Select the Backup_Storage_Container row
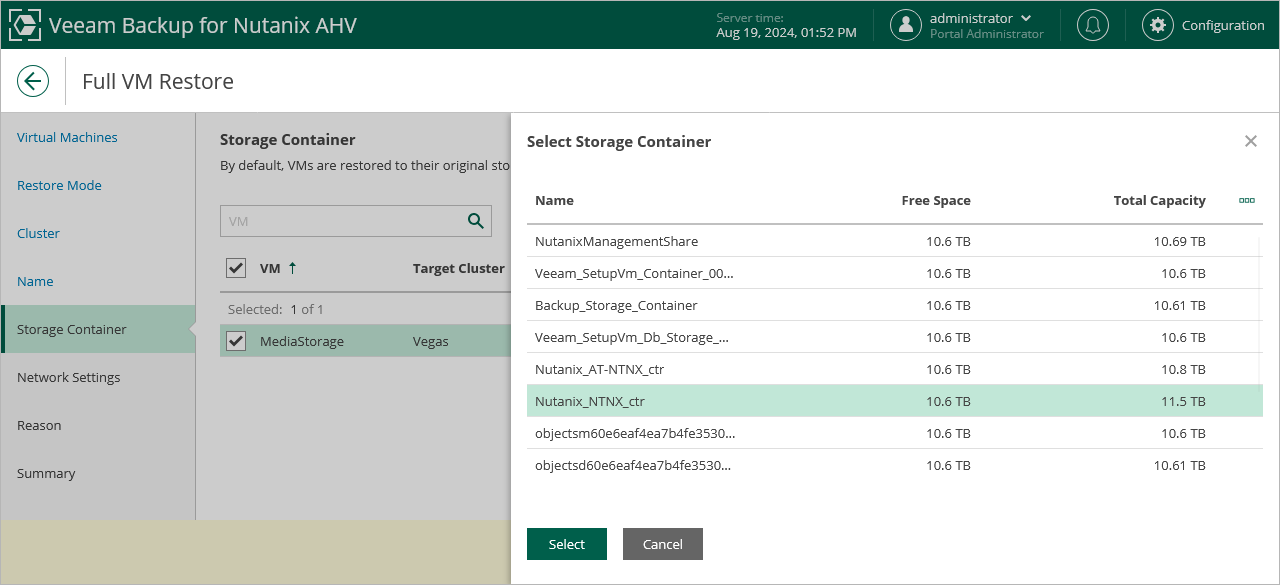Image resolution: width=1280 pixels, height=585 pixels. click(x=616, y=305)
